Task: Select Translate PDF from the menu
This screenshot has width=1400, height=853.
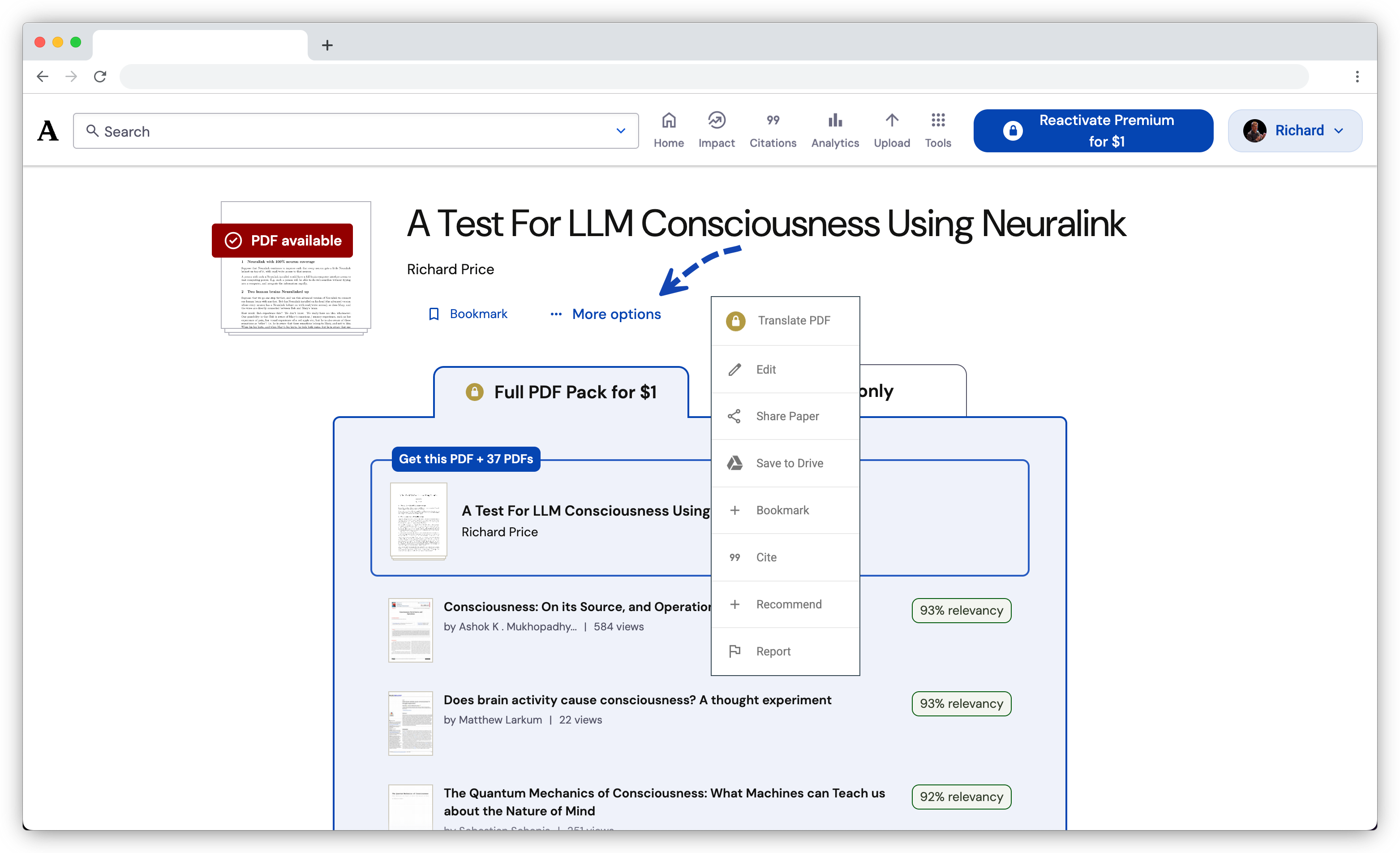Action: (x=785, y=320)
